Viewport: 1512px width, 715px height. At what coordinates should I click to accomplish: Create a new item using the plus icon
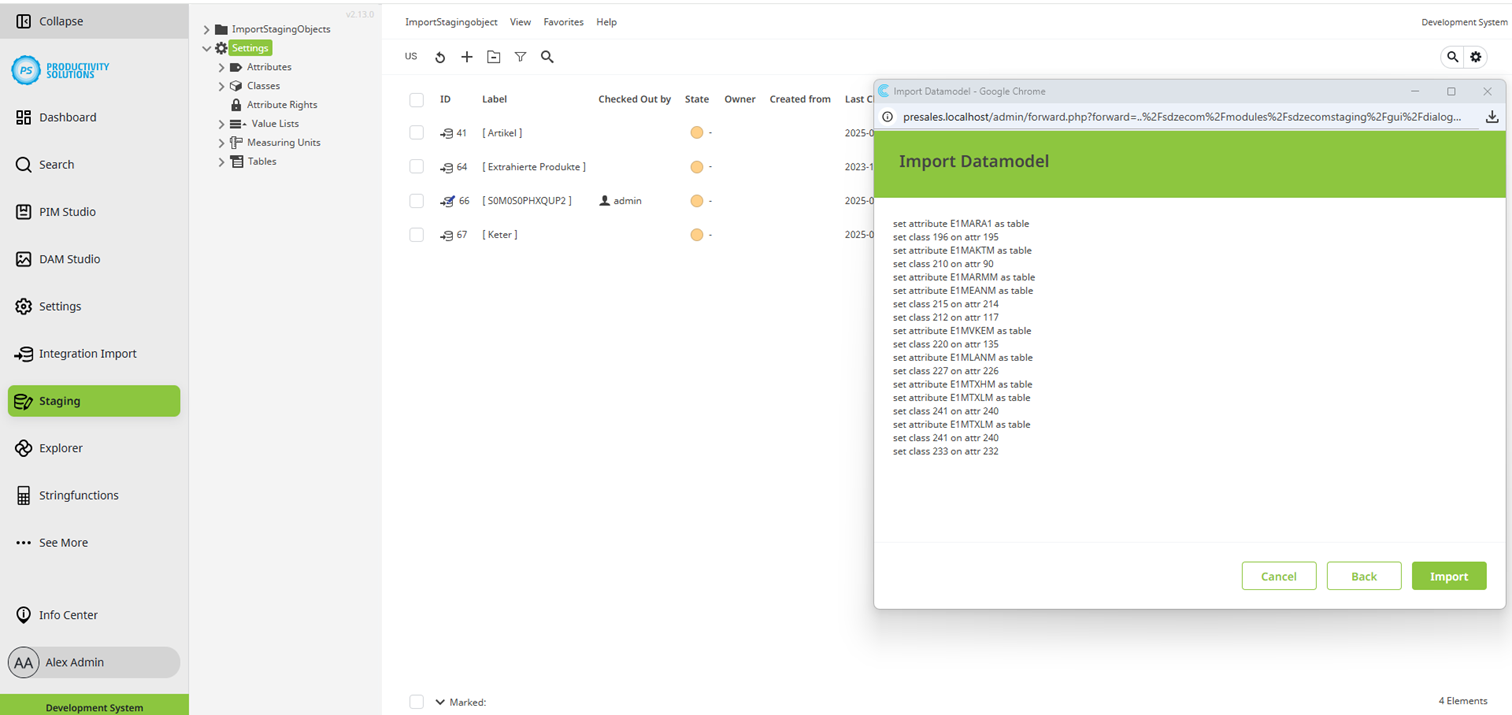467,57
